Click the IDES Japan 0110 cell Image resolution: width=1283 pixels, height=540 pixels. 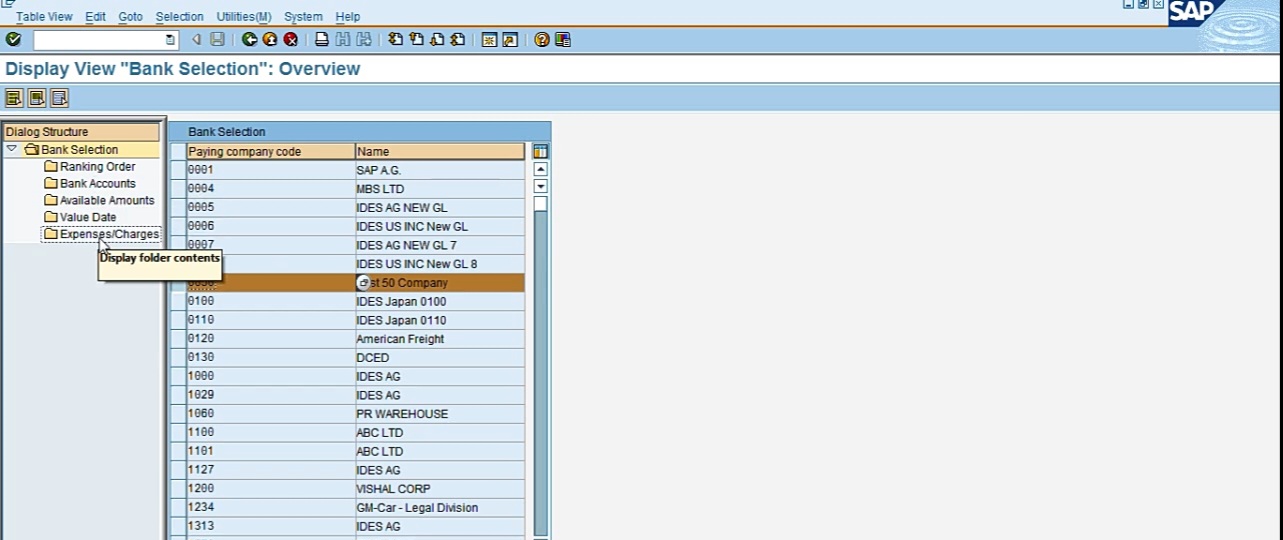[x=440, y=320]
